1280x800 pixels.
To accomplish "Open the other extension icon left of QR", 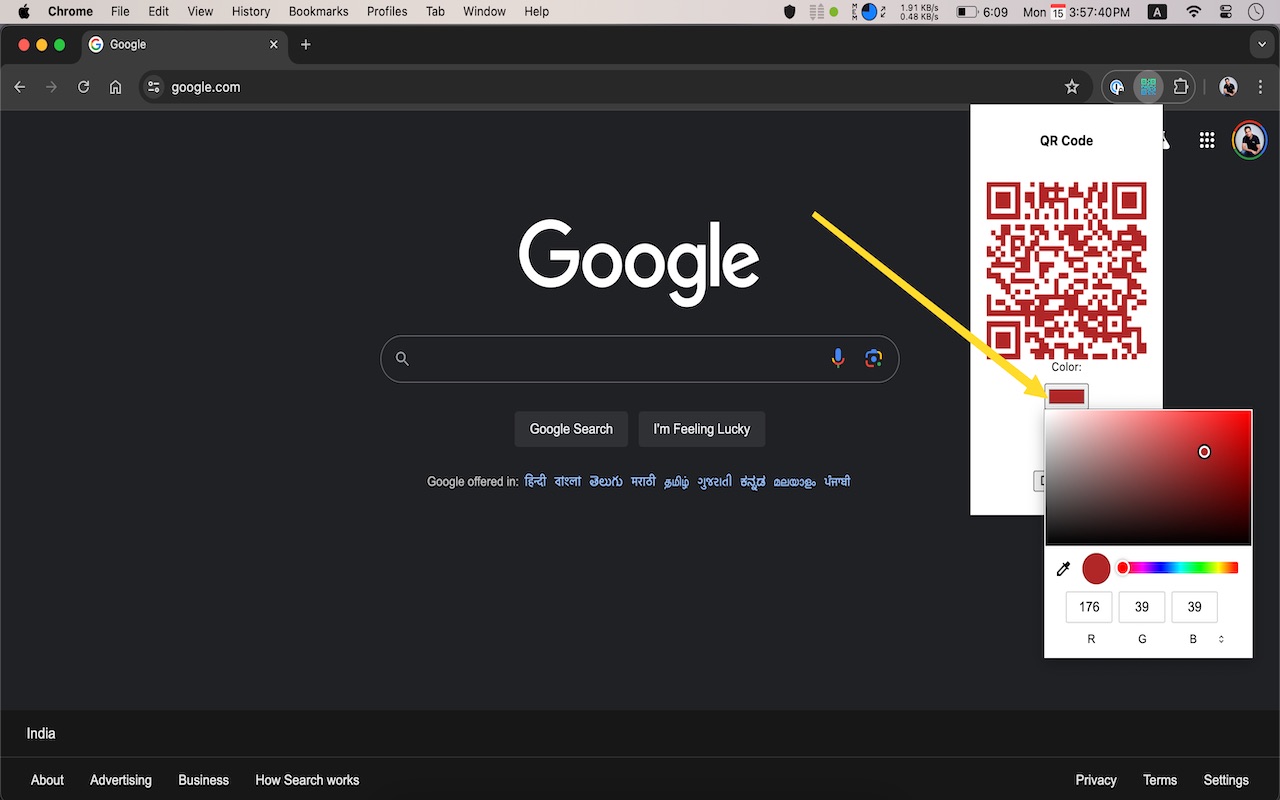I will point(1117,87).
